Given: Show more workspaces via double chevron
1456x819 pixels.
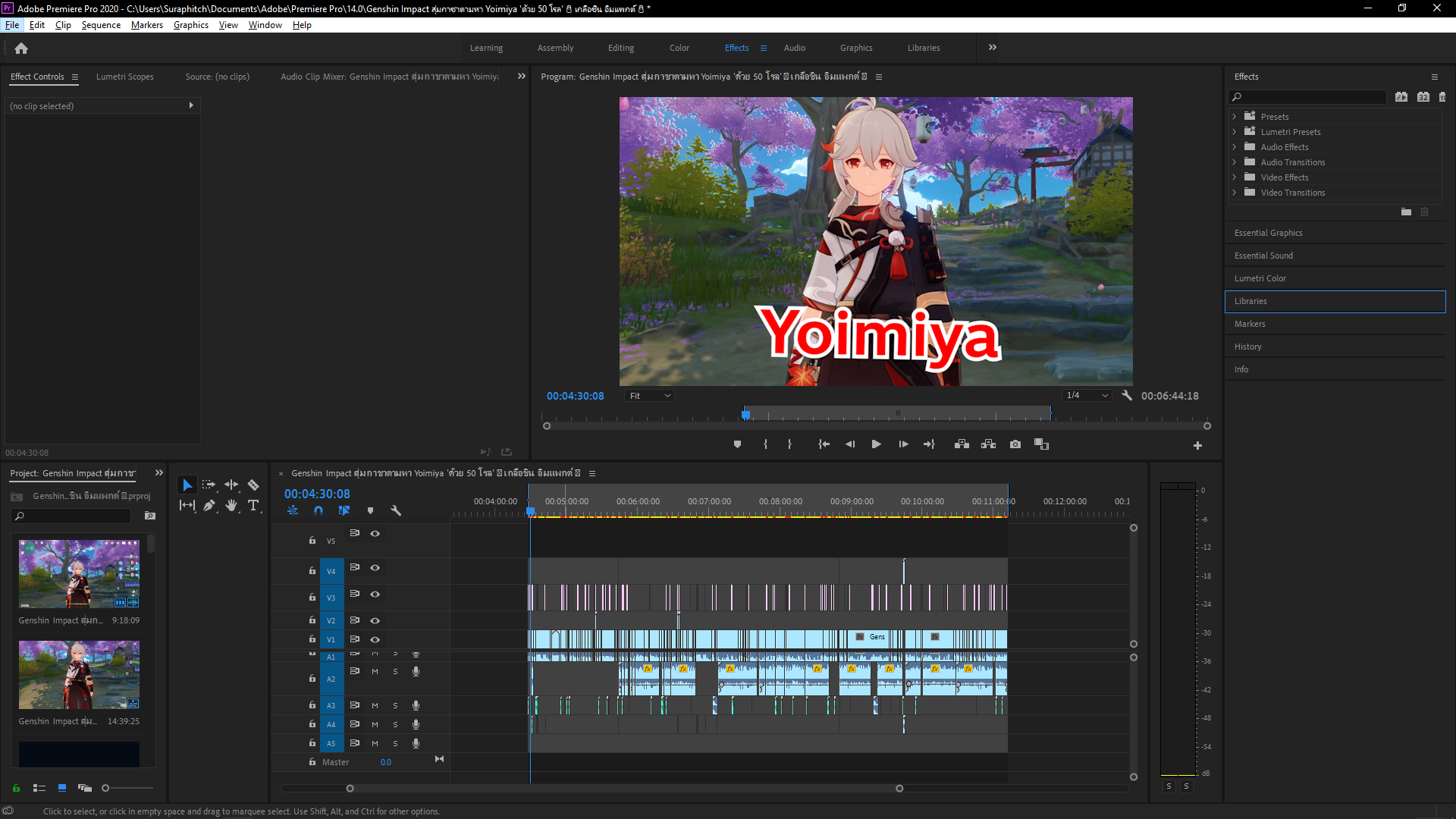Looking at the screenshot, I should tap(993, 48).
